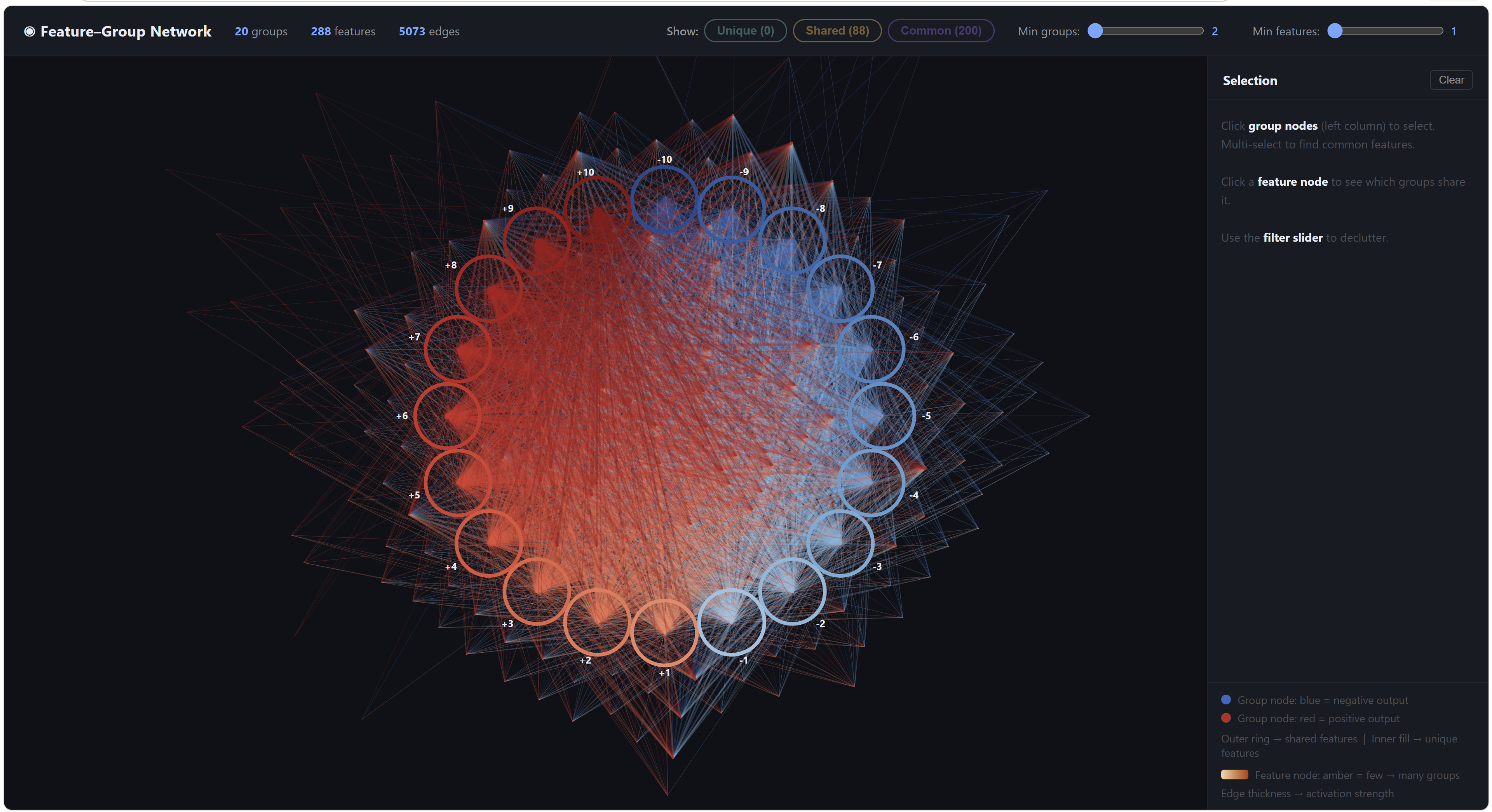Toggle the Shared (88) filter
Image resolution: width=1492 pixels, height=812 pixels.
837,31
